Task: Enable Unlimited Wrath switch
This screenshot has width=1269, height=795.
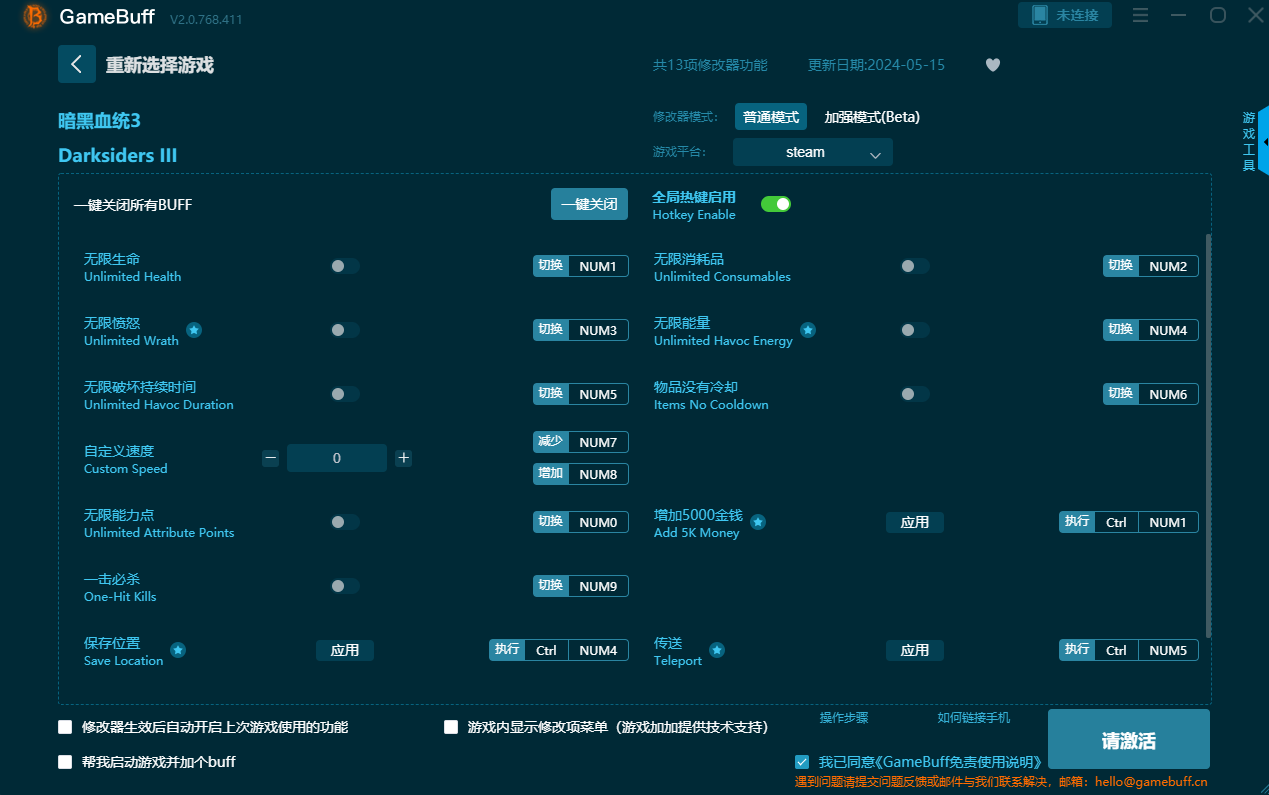Action: tap(345, 330)
